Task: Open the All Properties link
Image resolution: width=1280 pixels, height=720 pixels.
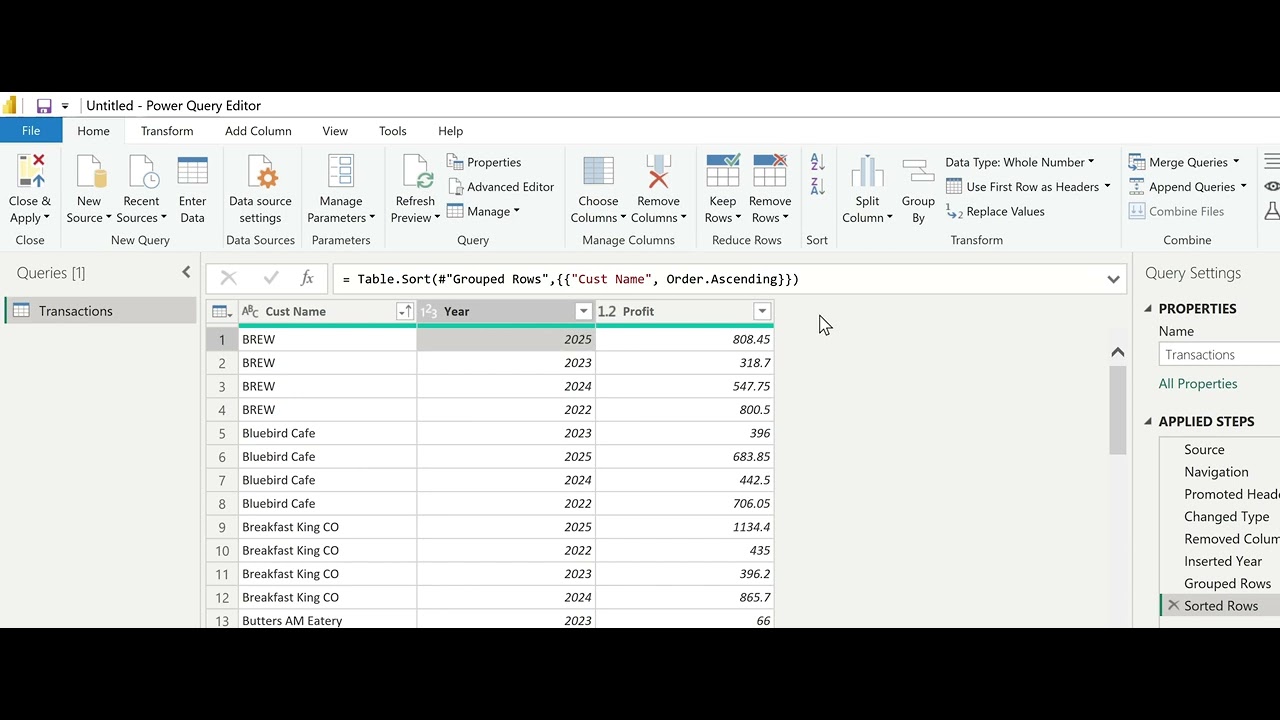Action: tap(1198, 384)
